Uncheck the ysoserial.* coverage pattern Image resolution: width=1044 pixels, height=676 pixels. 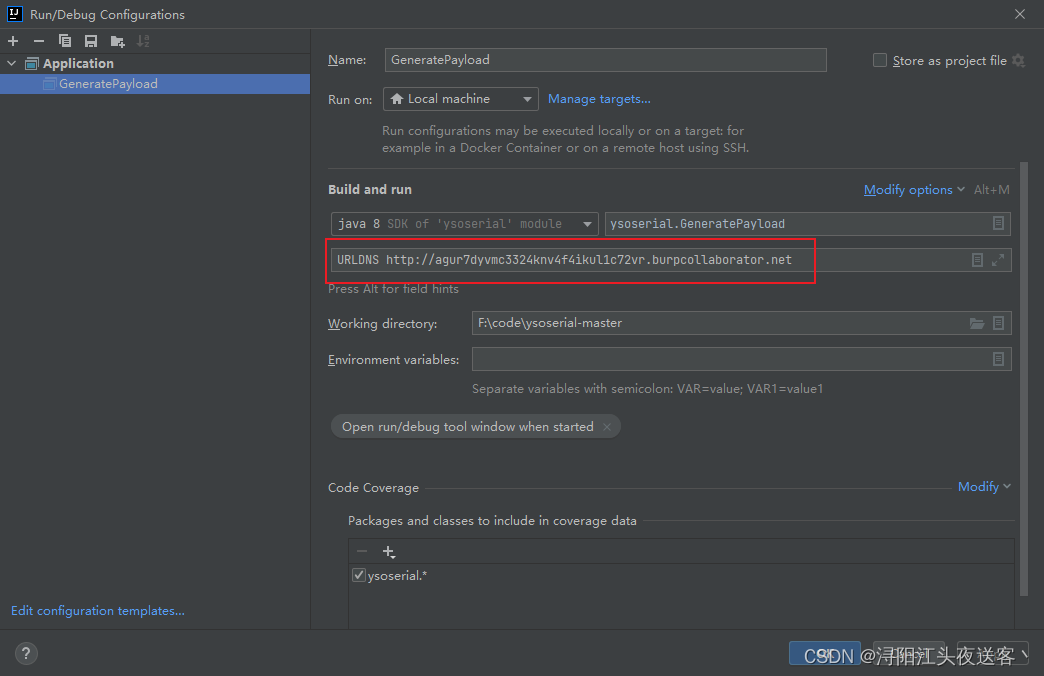359,575
